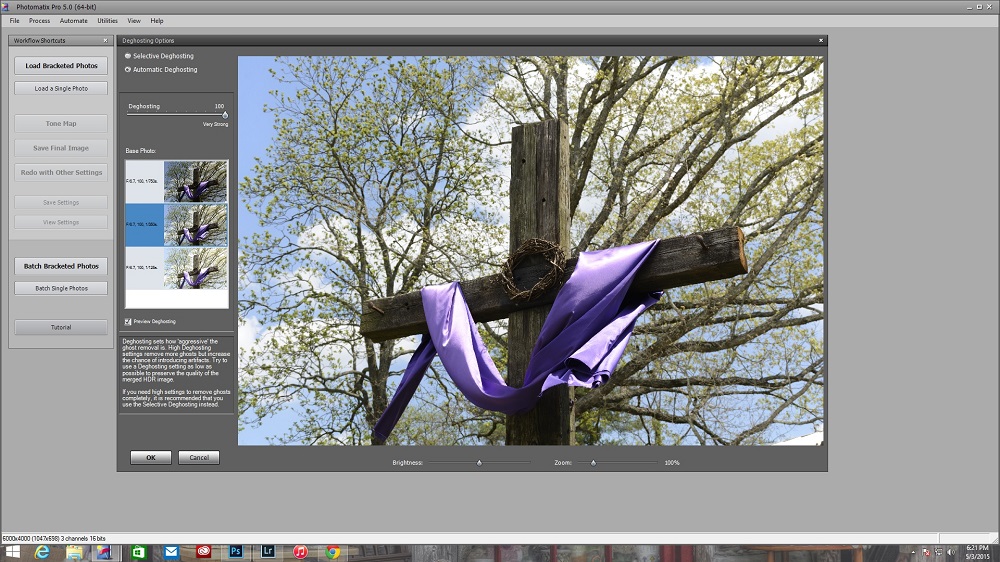
Task: Open the Utilities menu
Action: point(107,20)
